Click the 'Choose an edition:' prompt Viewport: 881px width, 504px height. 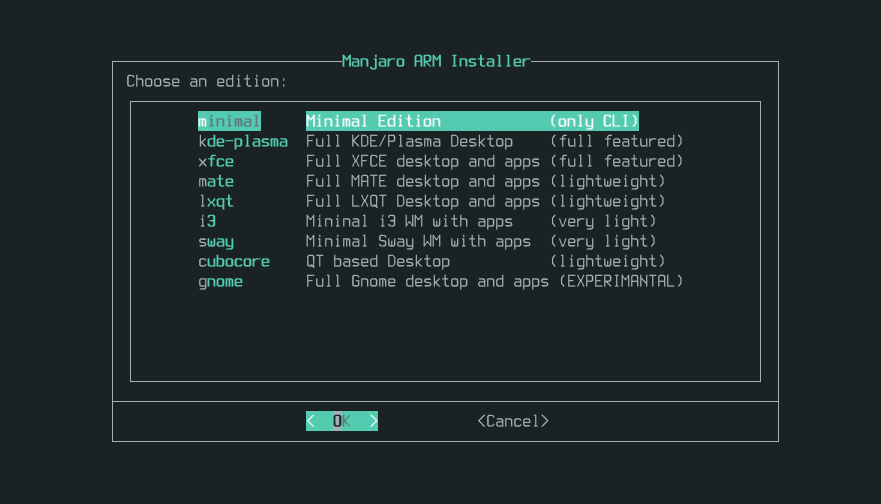[x=207, y=81]
